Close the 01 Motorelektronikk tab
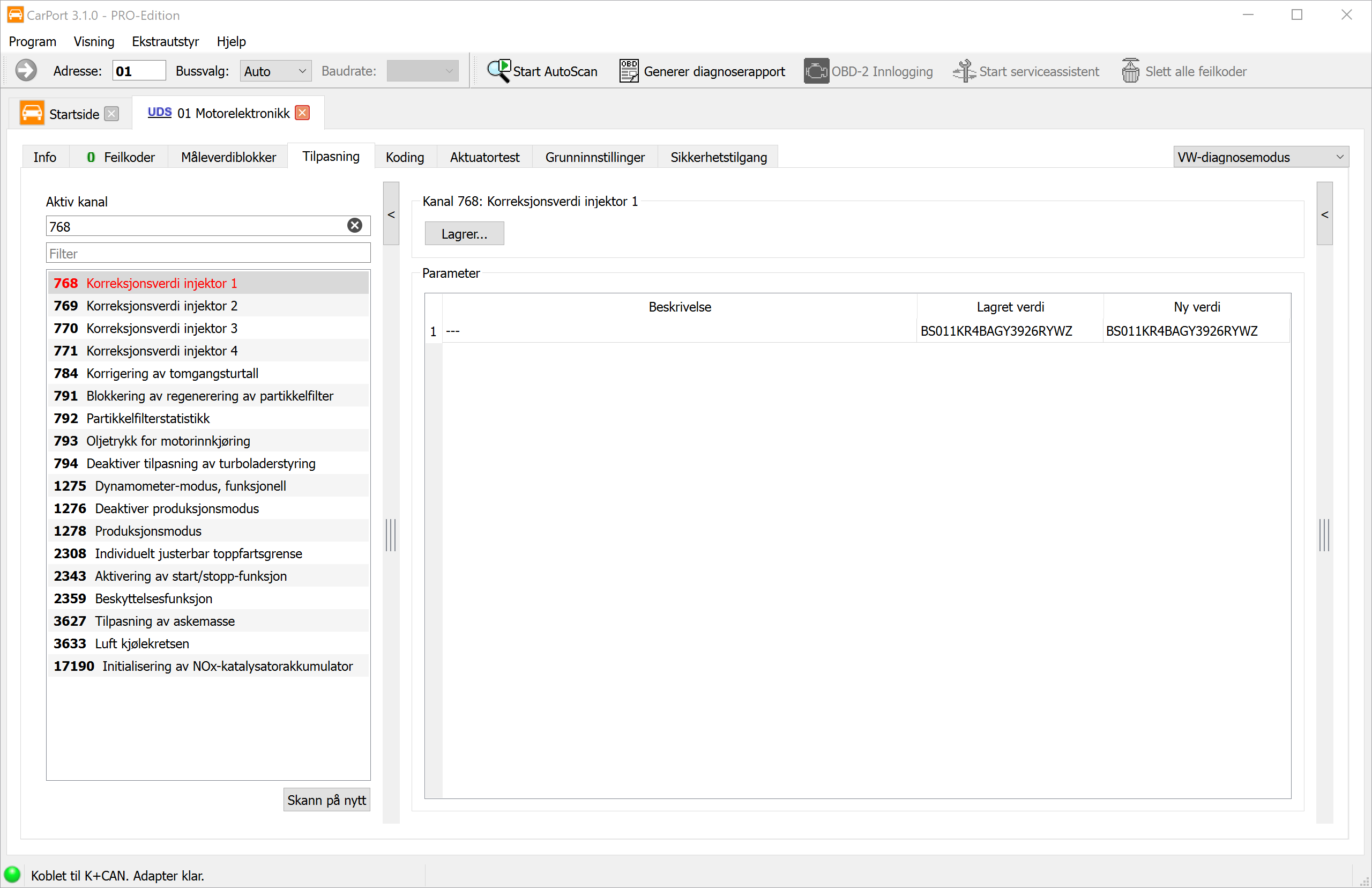Screen dimensions: 1372x888 (x=302, y=113)
